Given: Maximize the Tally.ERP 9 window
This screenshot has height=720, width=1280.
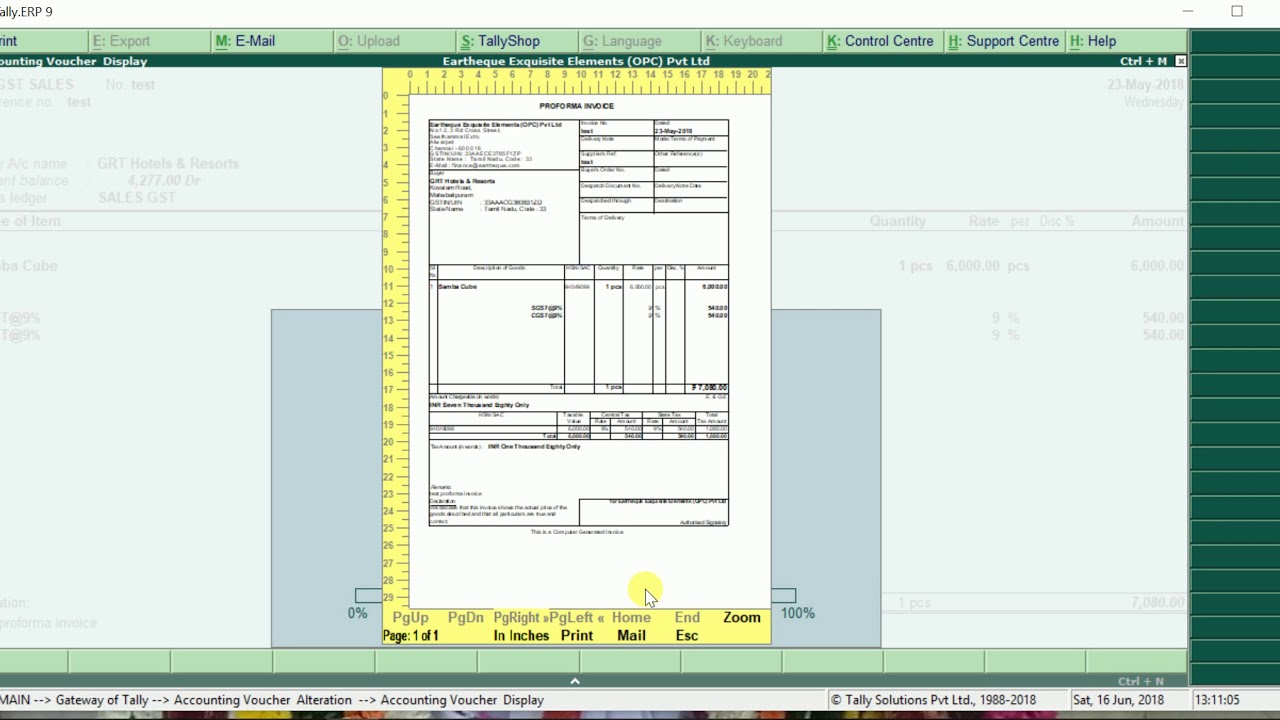Looking at the screenshot, I should coord(1237,12).
